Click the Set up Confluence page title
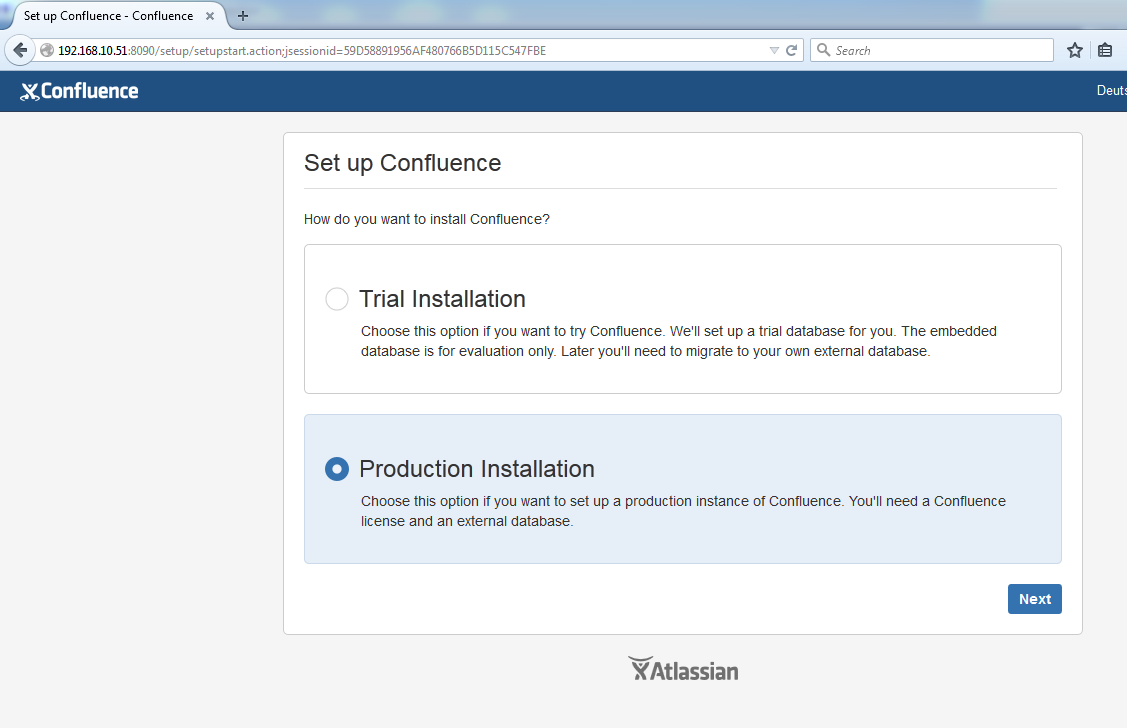The height and width of the screenshot is (728, 1127). coord(402,163)
